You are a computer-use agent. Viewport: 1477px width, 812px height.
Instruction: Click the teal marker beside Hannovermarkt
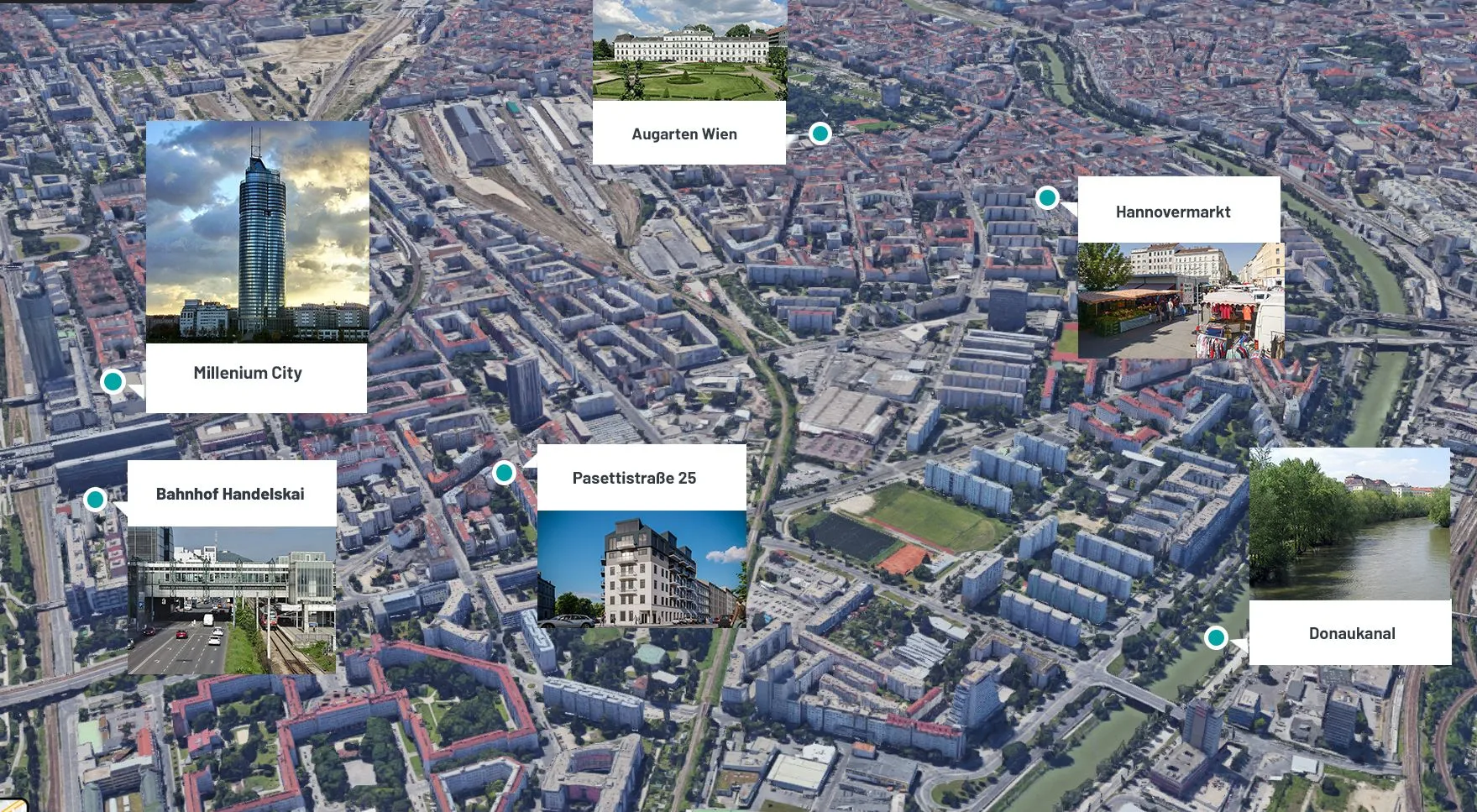coord(1046,198)
